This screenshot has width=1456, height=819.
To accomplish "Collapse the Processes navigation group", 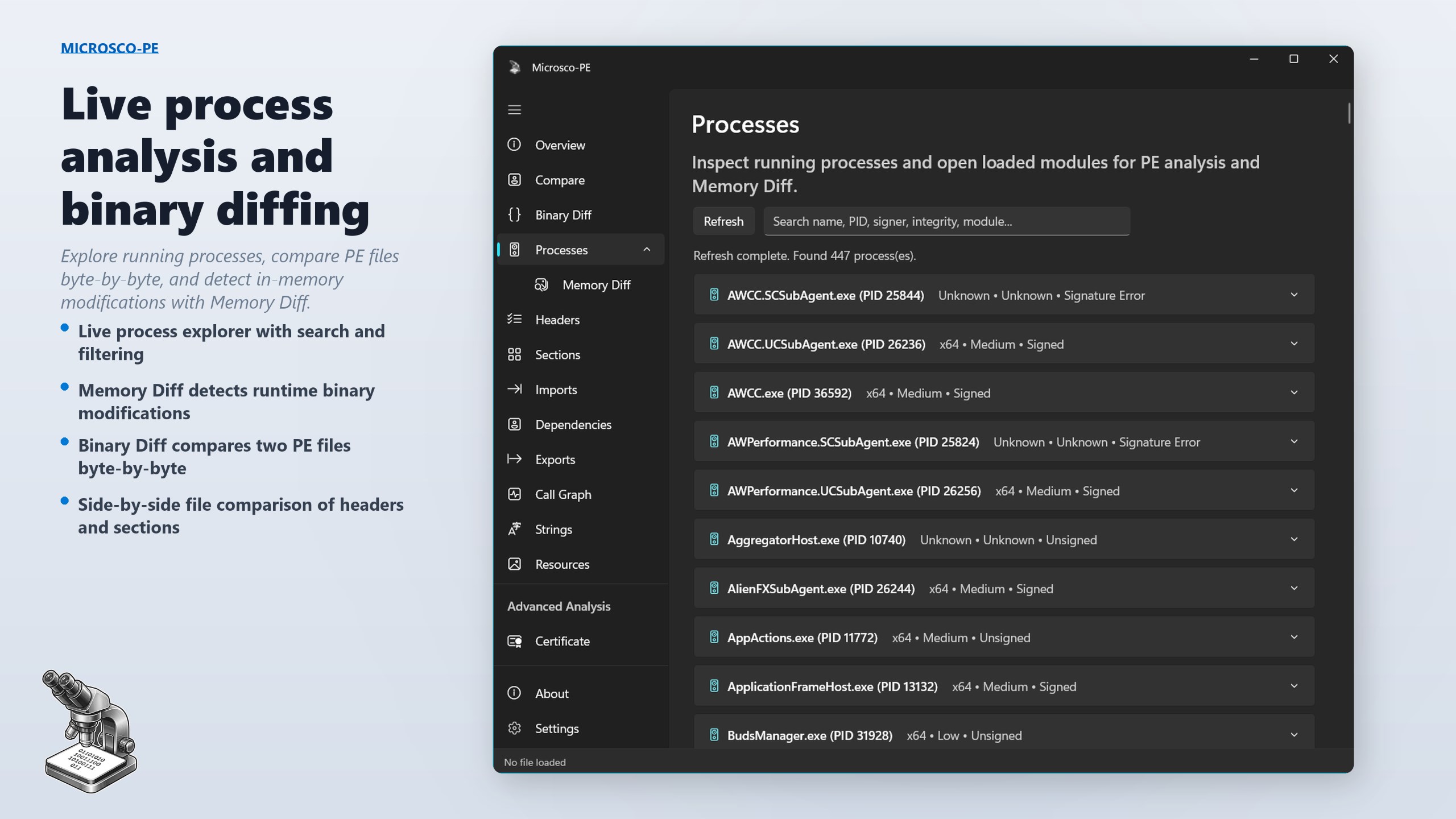I will (x=646, y=250).
